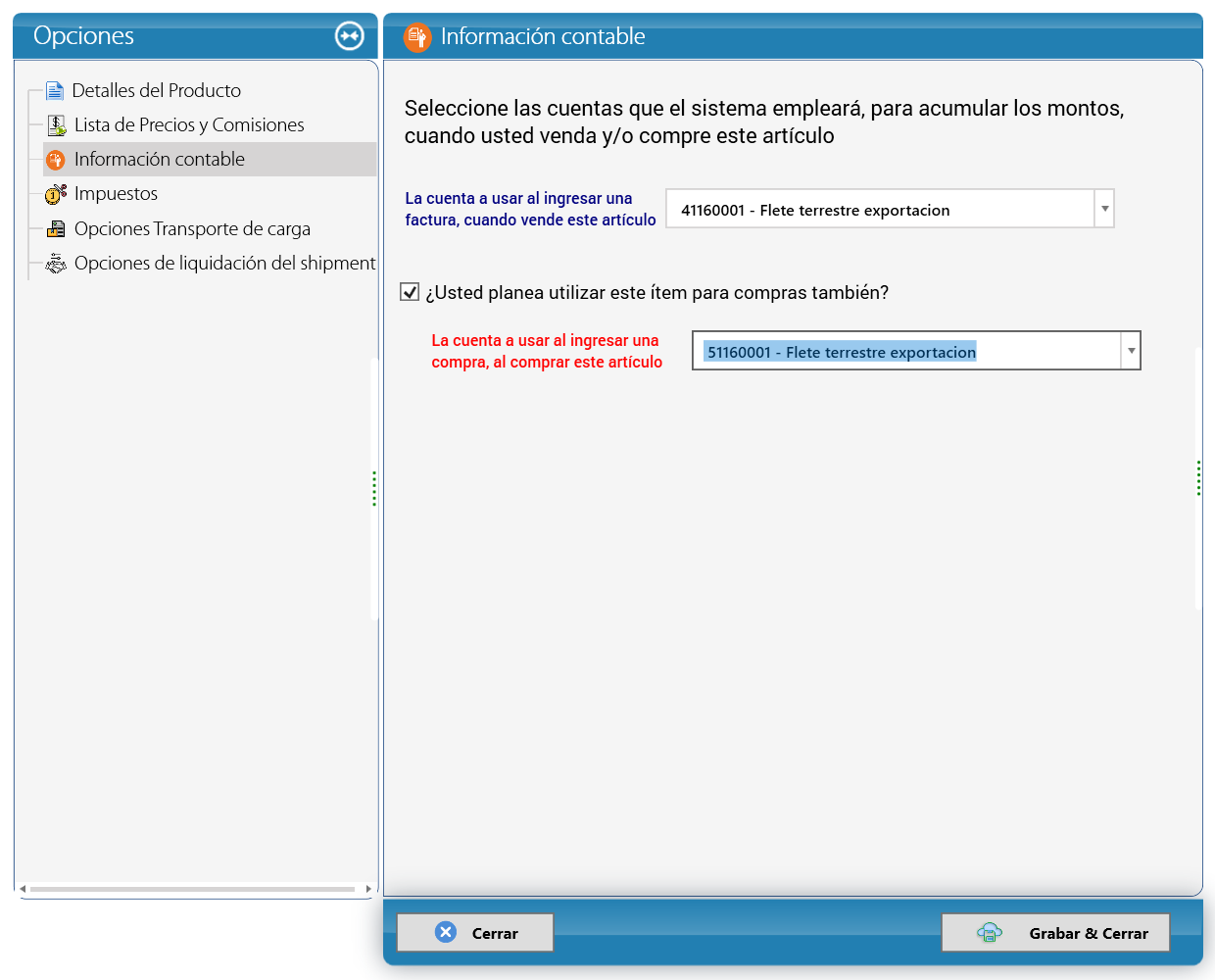Screen dimensions: 1215x980
Task: Click the '¿Usted planea utilizar este ítem' label
Action: point(657,292)
